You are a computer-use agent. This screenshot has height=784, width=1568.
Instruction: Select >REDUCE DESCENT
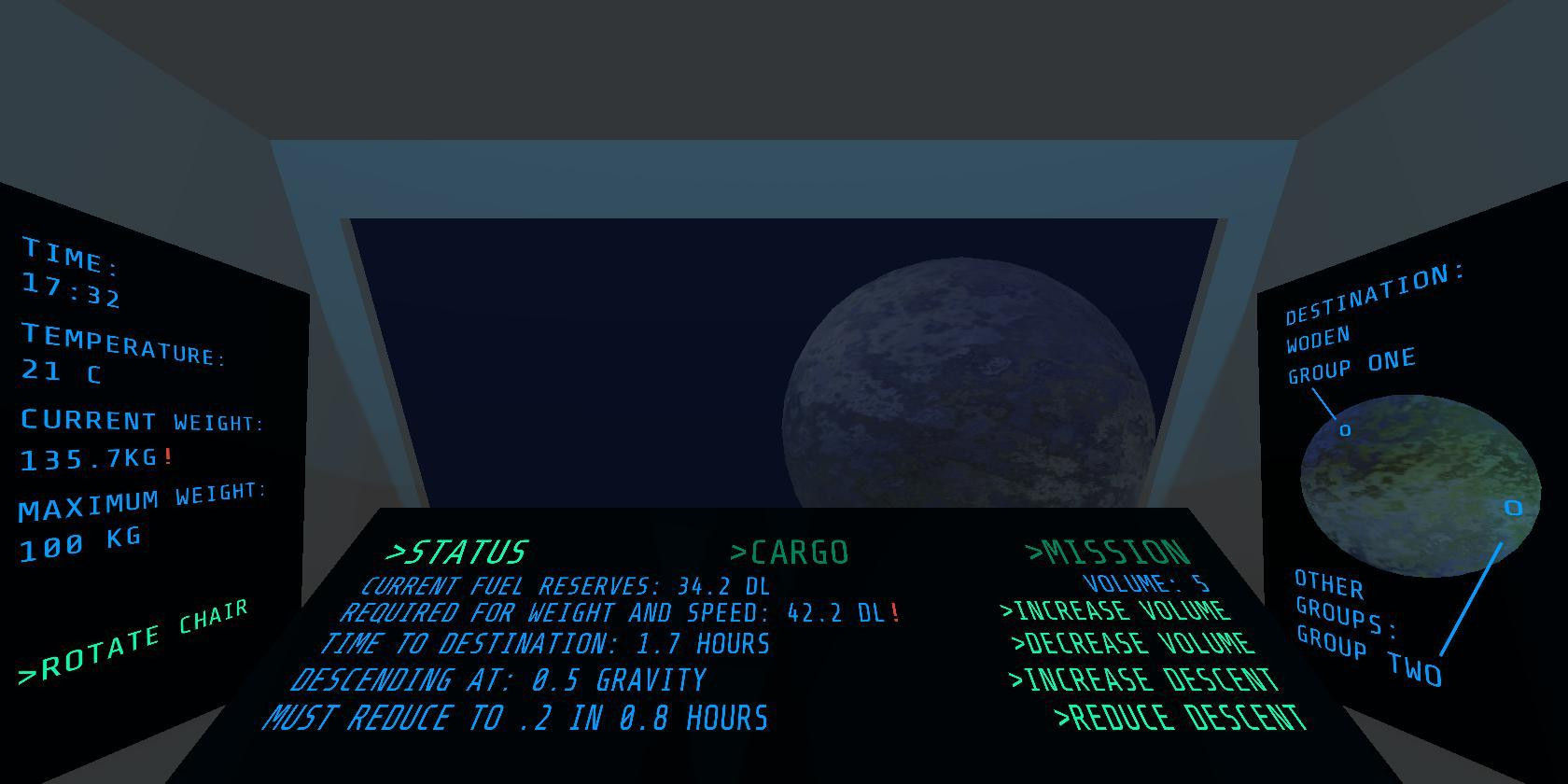pos(1180,718)
